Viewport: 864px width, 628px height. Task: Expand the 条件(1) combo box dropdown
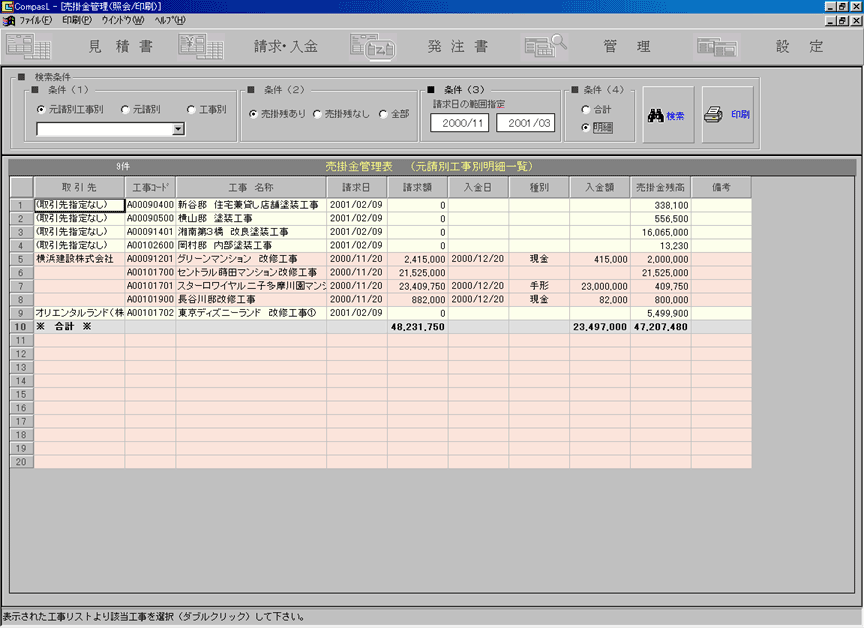coord(178,129)
